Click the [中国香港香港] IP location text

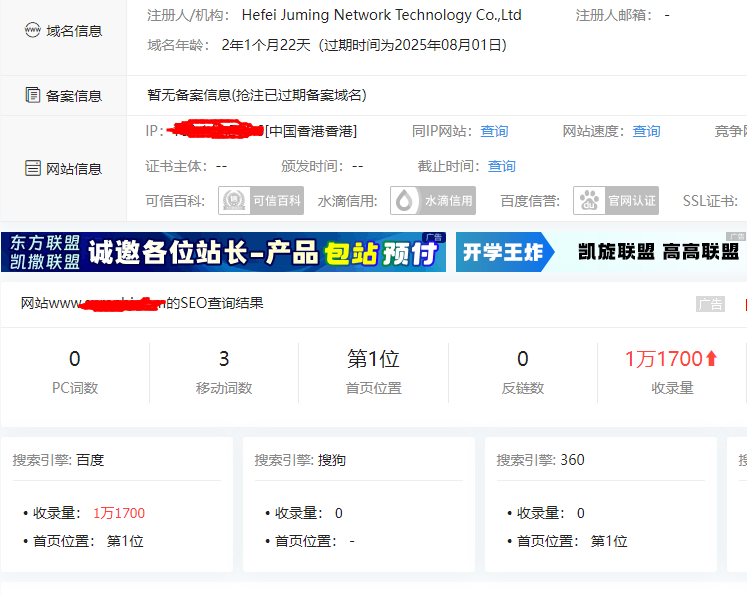(311, 131)
